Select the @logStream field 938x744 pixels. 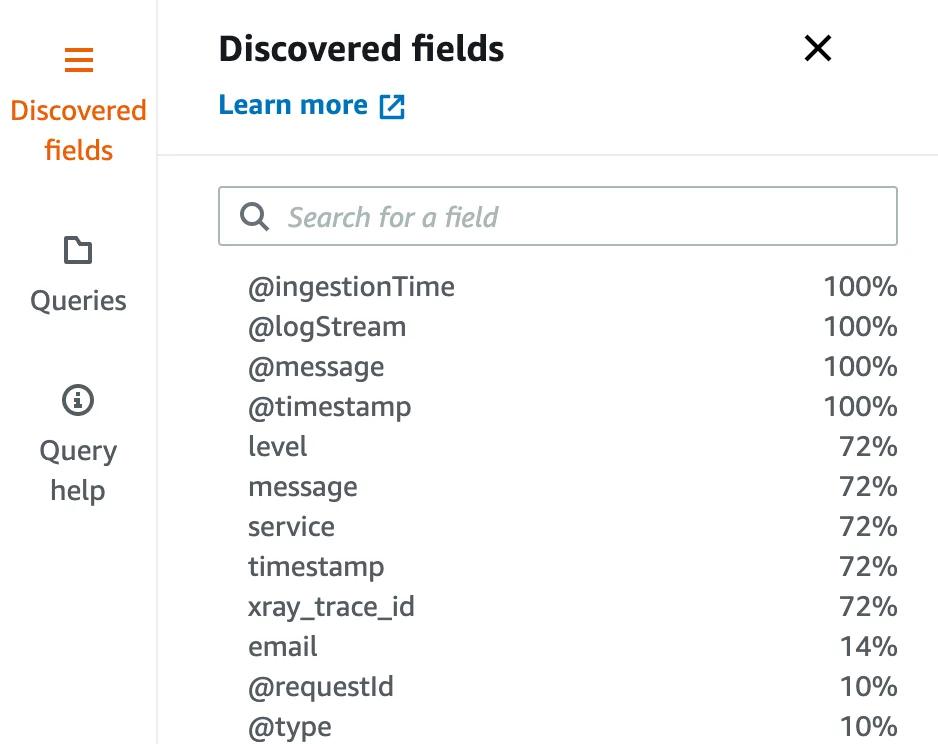pos(327,328)
